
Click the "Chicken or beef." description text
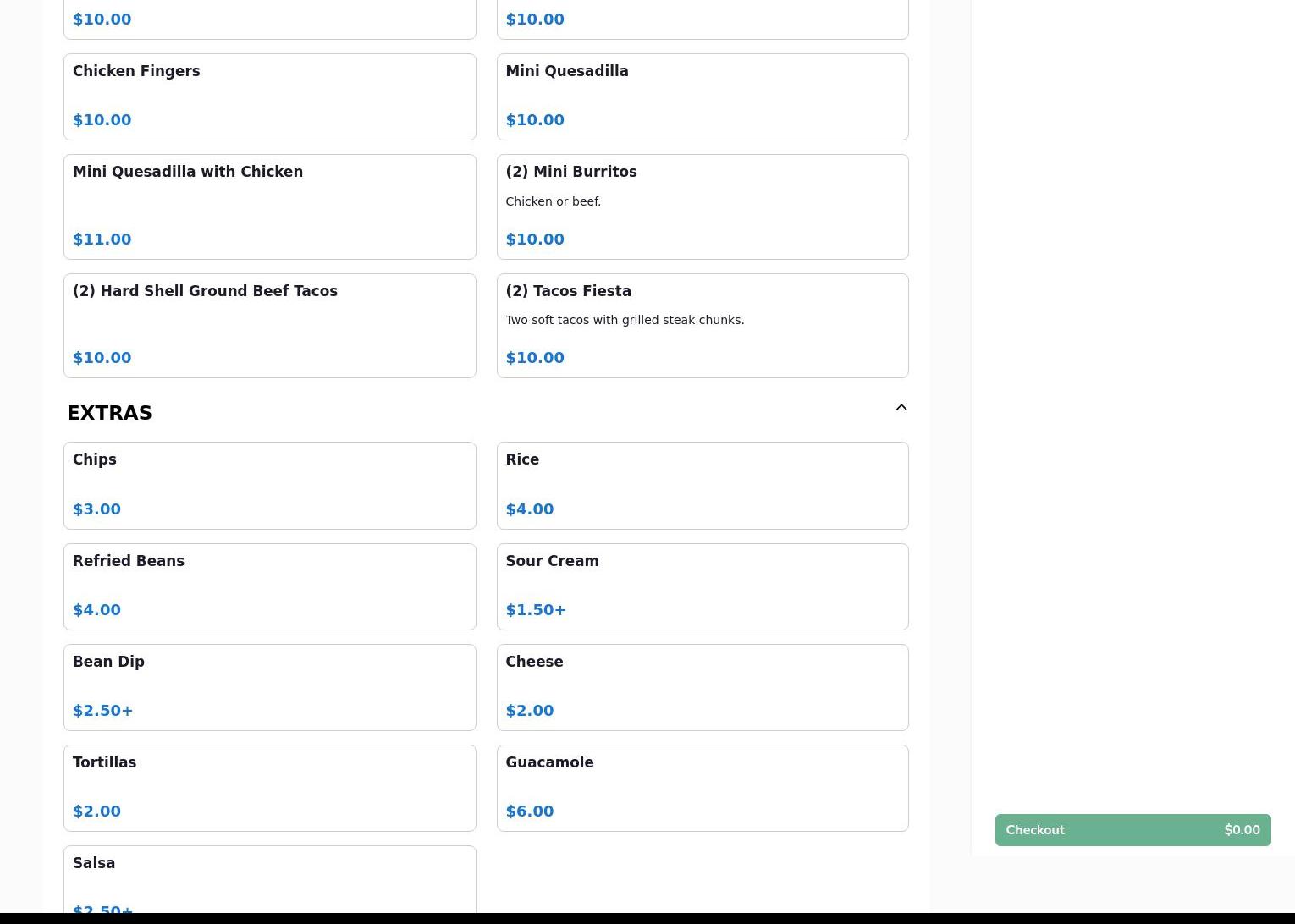click(x=554, y=201)
